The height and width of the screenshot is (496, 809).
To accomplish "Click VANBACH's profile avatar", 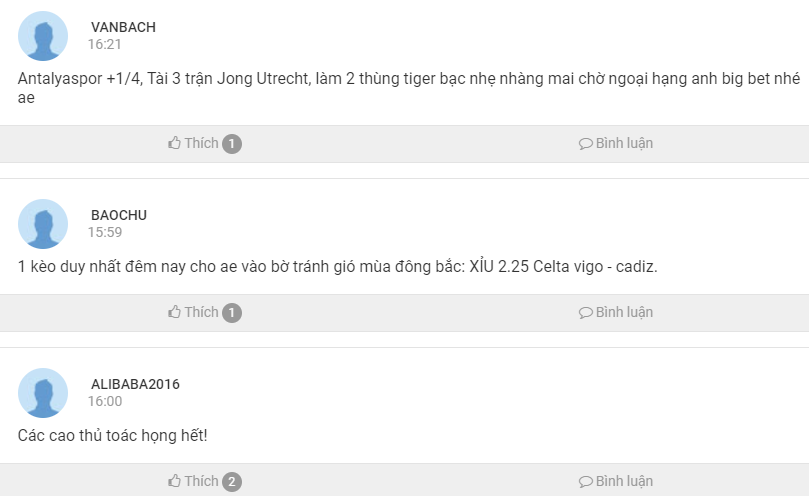I will coord(43,36).
